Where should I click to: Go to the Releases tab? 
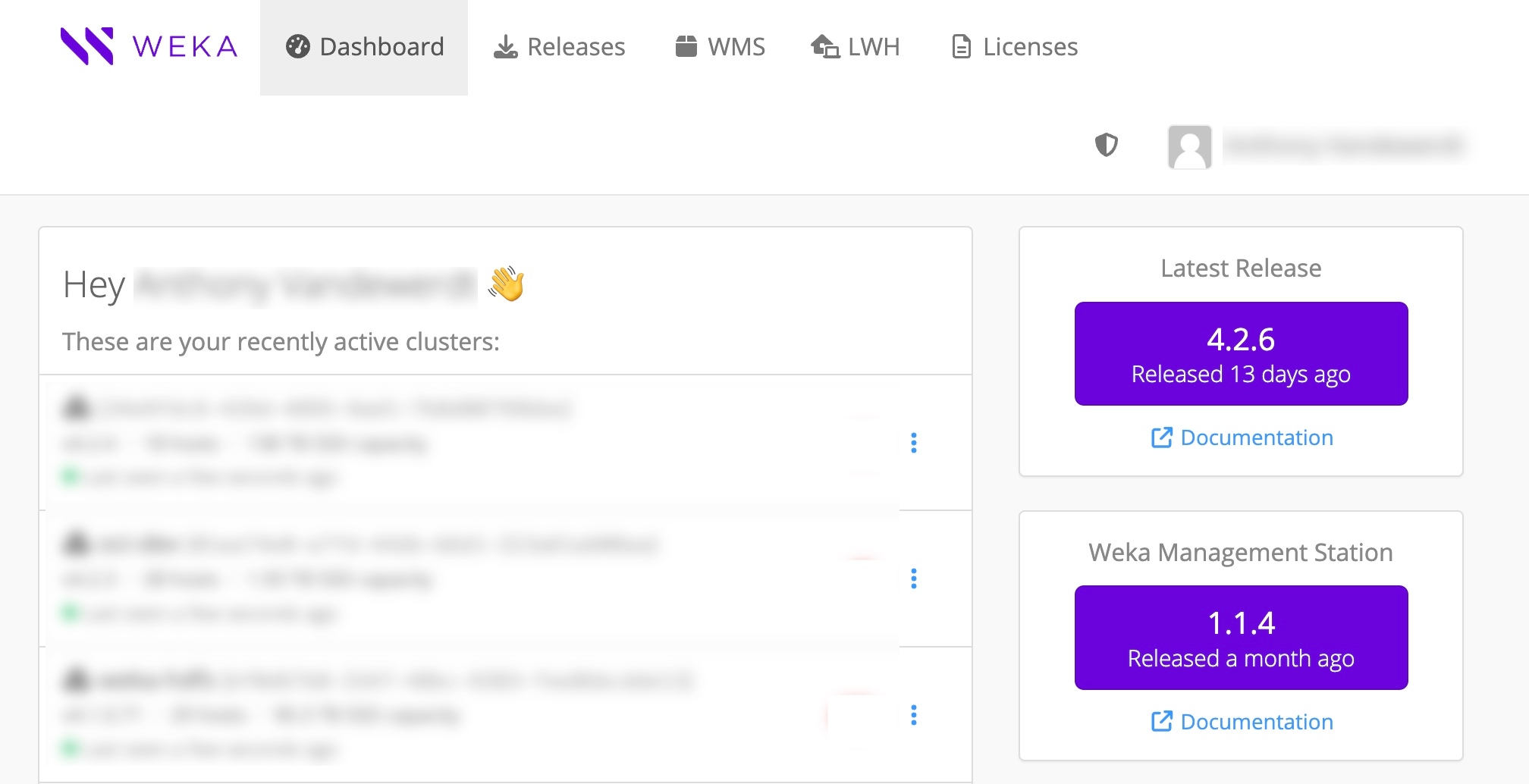560,47
